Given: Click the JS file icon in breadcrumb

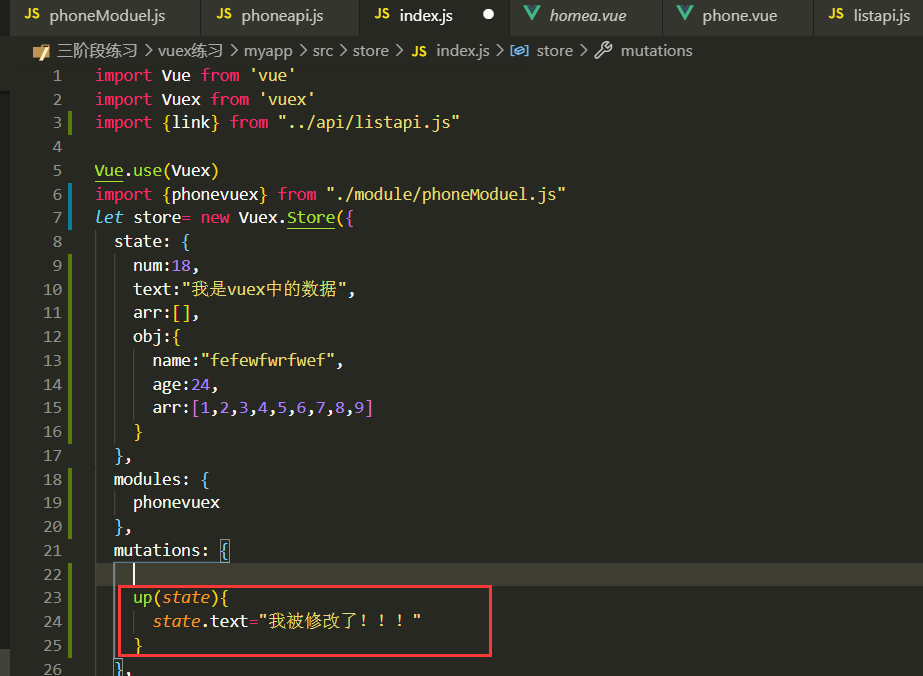Looking at the screenshot, I should click(419, 52).
